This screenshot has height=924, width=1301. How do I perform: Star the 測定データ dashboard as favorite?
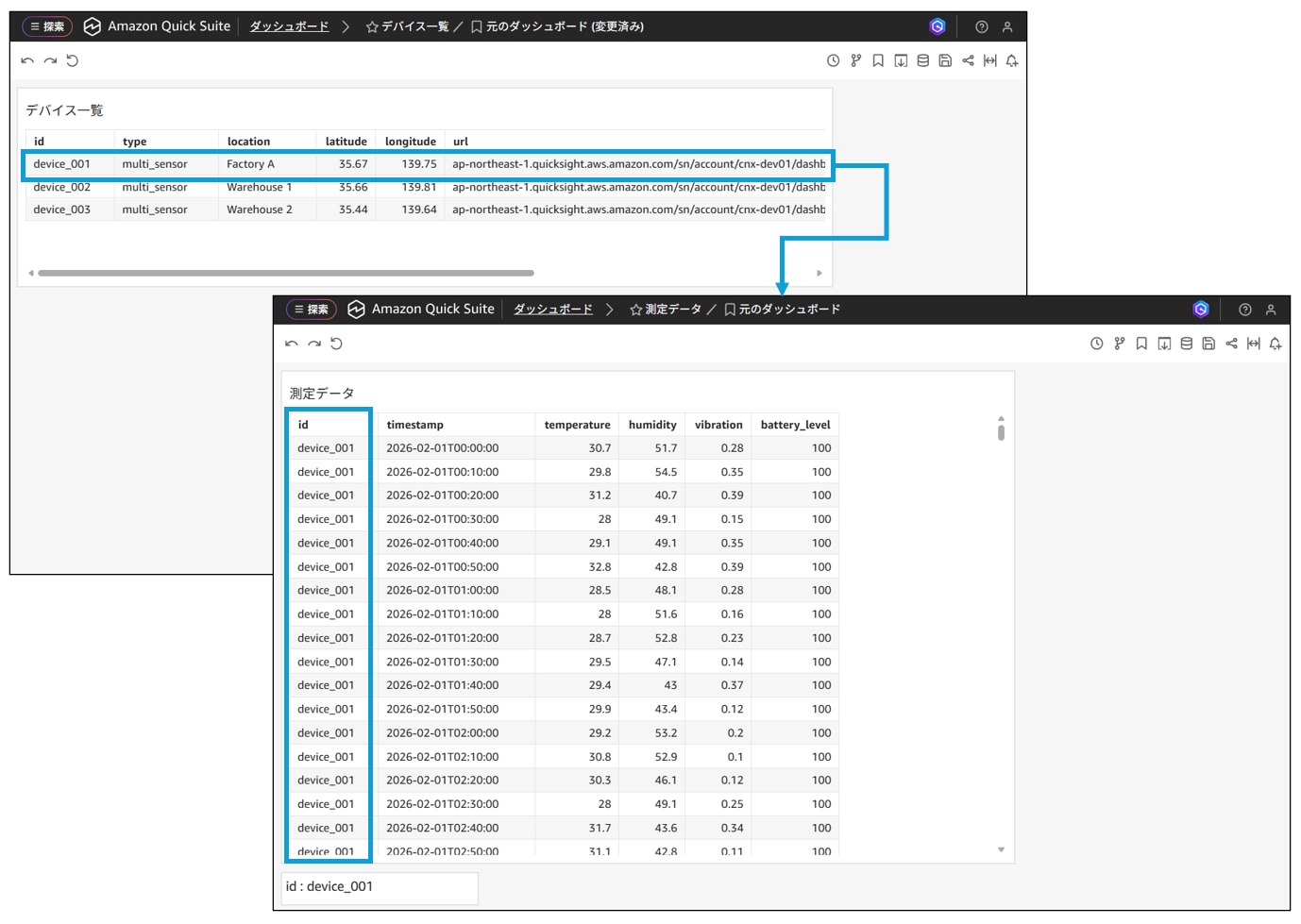(635, 310)
